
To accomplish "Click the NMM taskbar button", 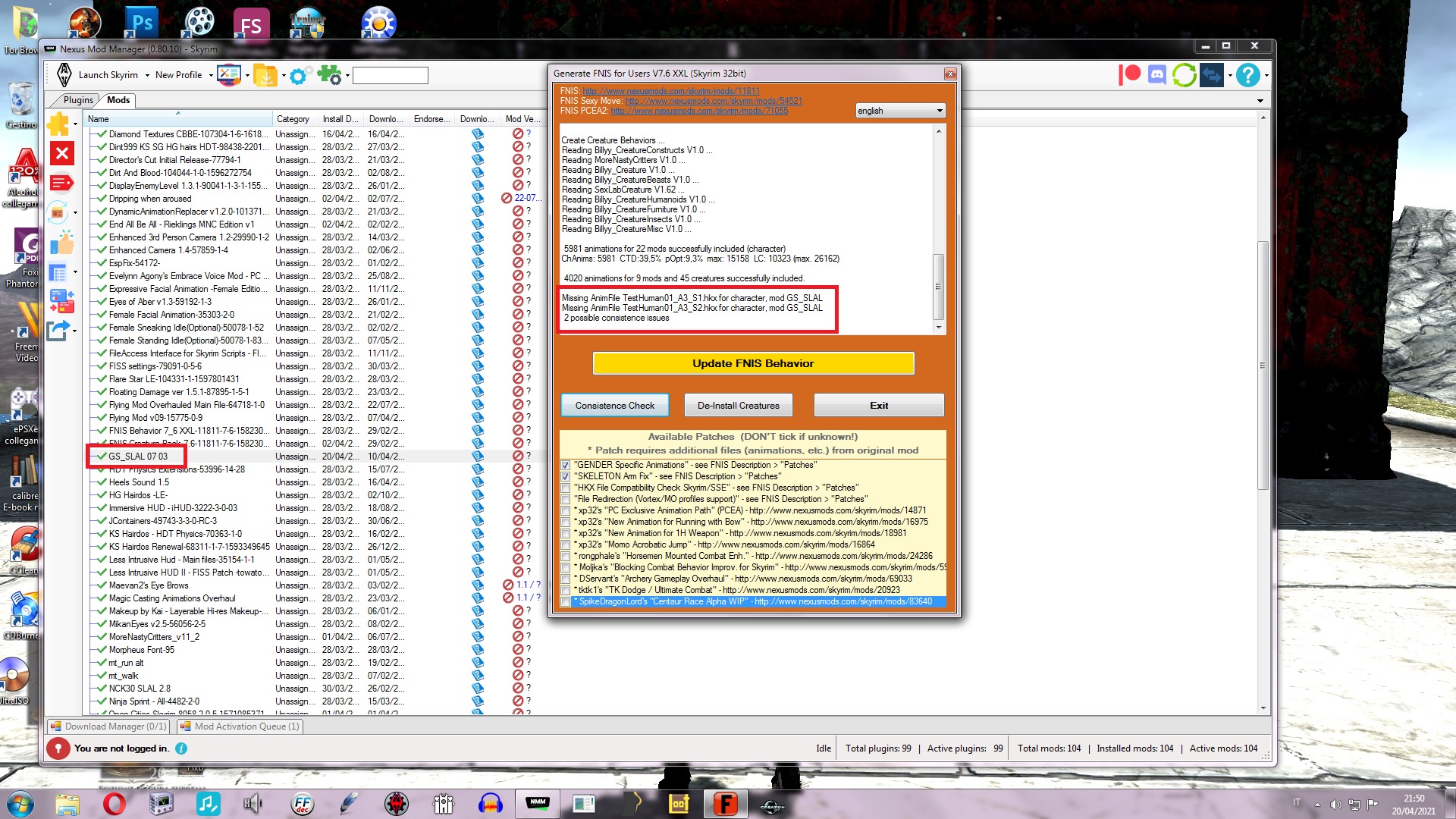I will tap(538, 803).
